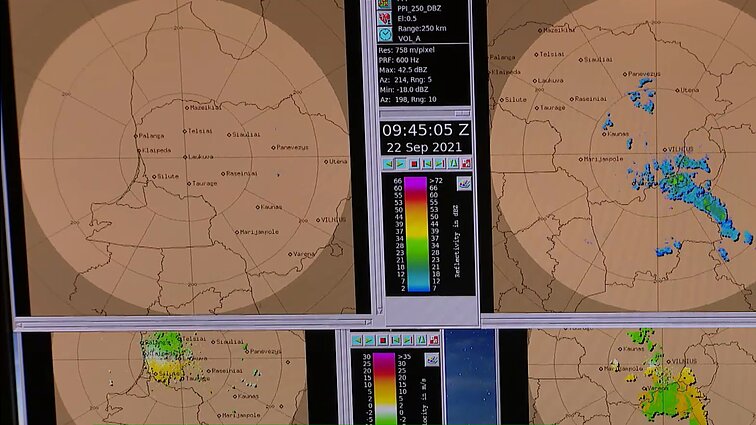The width and height of the screenshot is (756, 425).
Task: Step back one frame in velocity panel
Action: click(357, 341)
